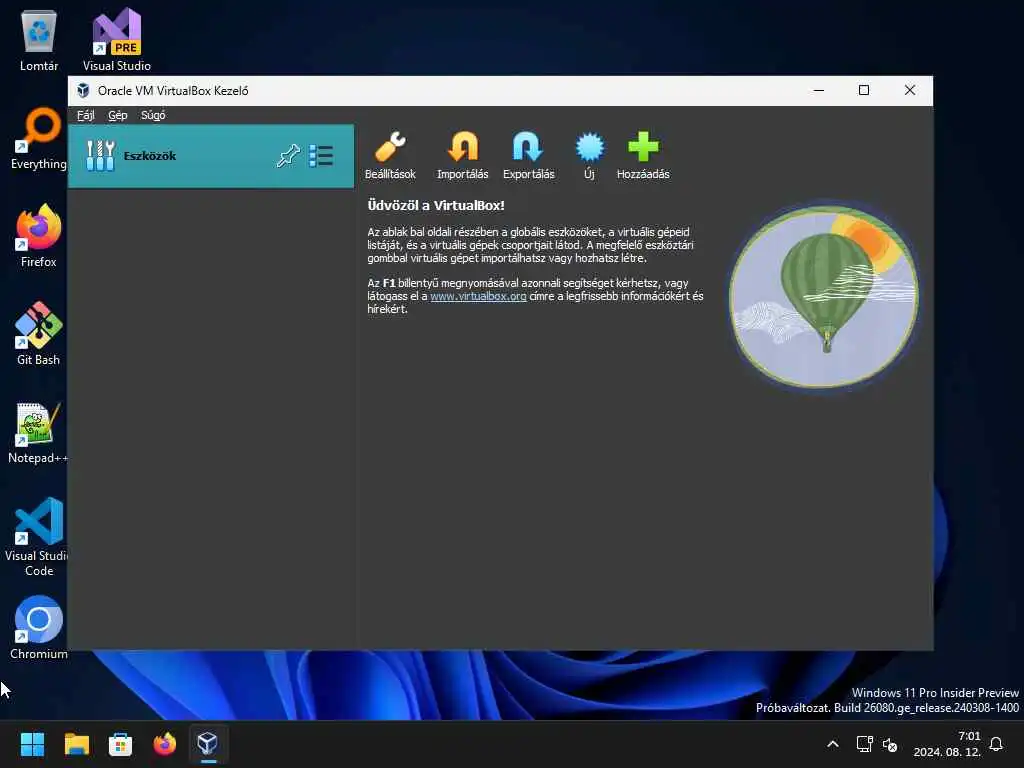Select the Visual Studio desktop shortcut
Image resolution: width=1024 pixels, height=768 pixels.
[x=117, y=40]
